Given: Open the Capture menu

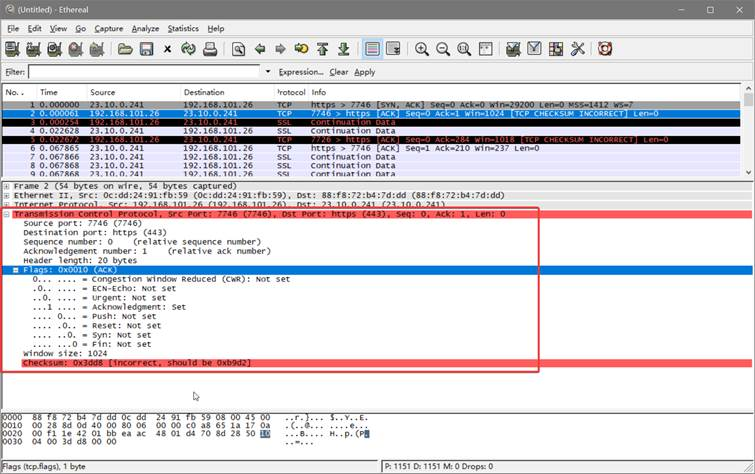Looking at the screenshot, I should (x=108, y=28).
